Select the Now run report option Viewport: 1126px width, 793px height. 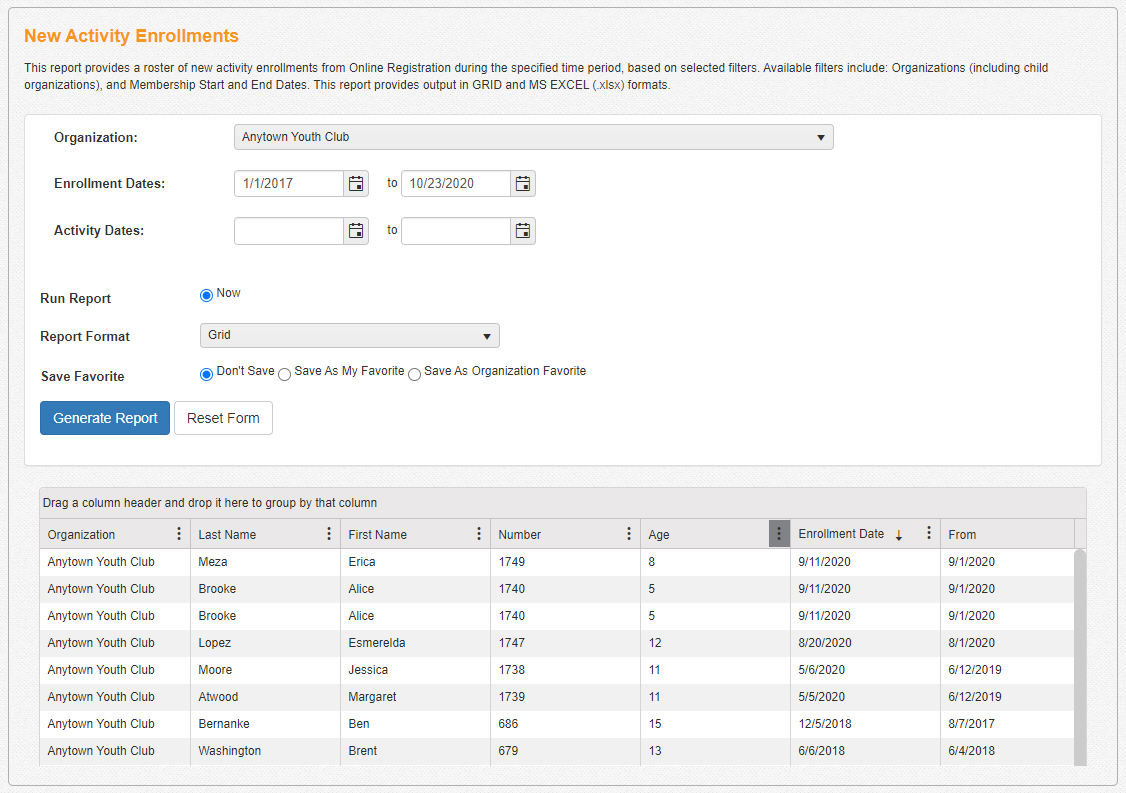tap(206, 295)
